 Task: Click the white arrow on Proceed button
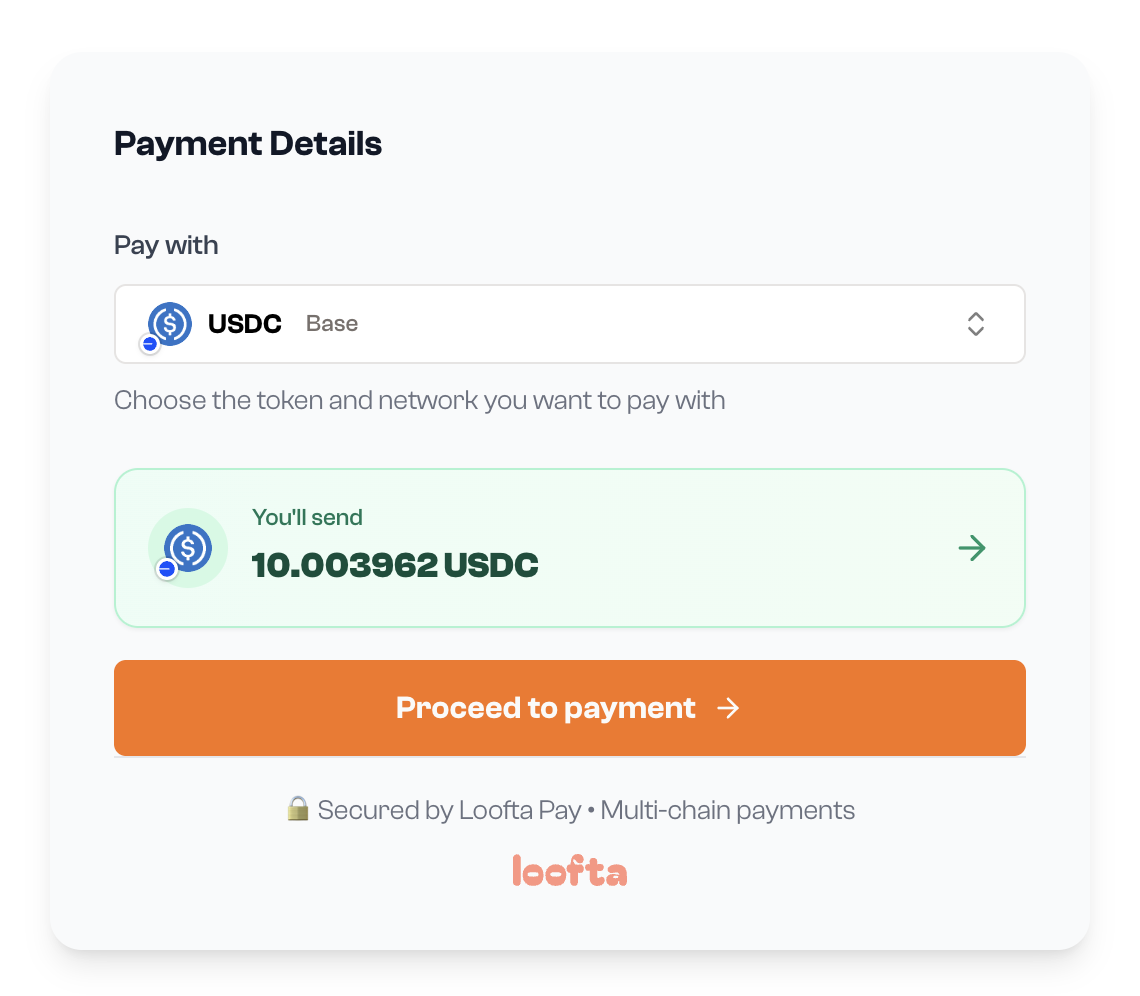coord(728,708)
